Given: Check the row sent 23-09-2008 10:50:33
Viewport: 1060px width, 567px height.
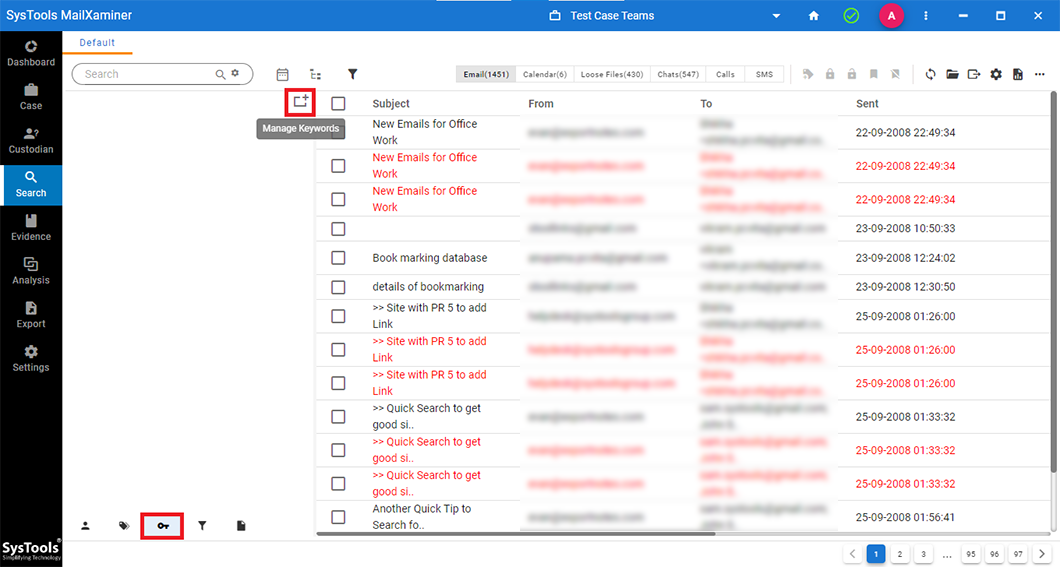Looking at the screenshot, I should click(x=338, y=229).
